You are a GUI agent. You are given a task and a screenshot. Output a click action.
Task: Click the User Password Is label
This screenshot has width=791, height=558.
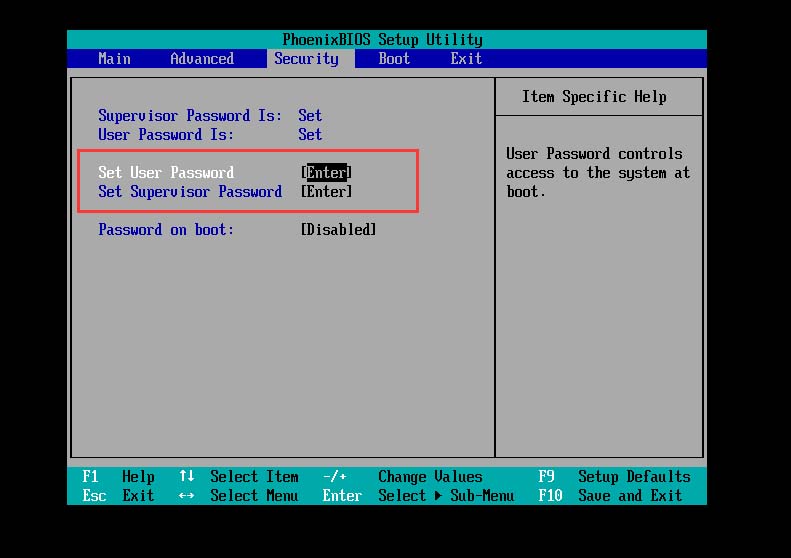pos(166,135)
